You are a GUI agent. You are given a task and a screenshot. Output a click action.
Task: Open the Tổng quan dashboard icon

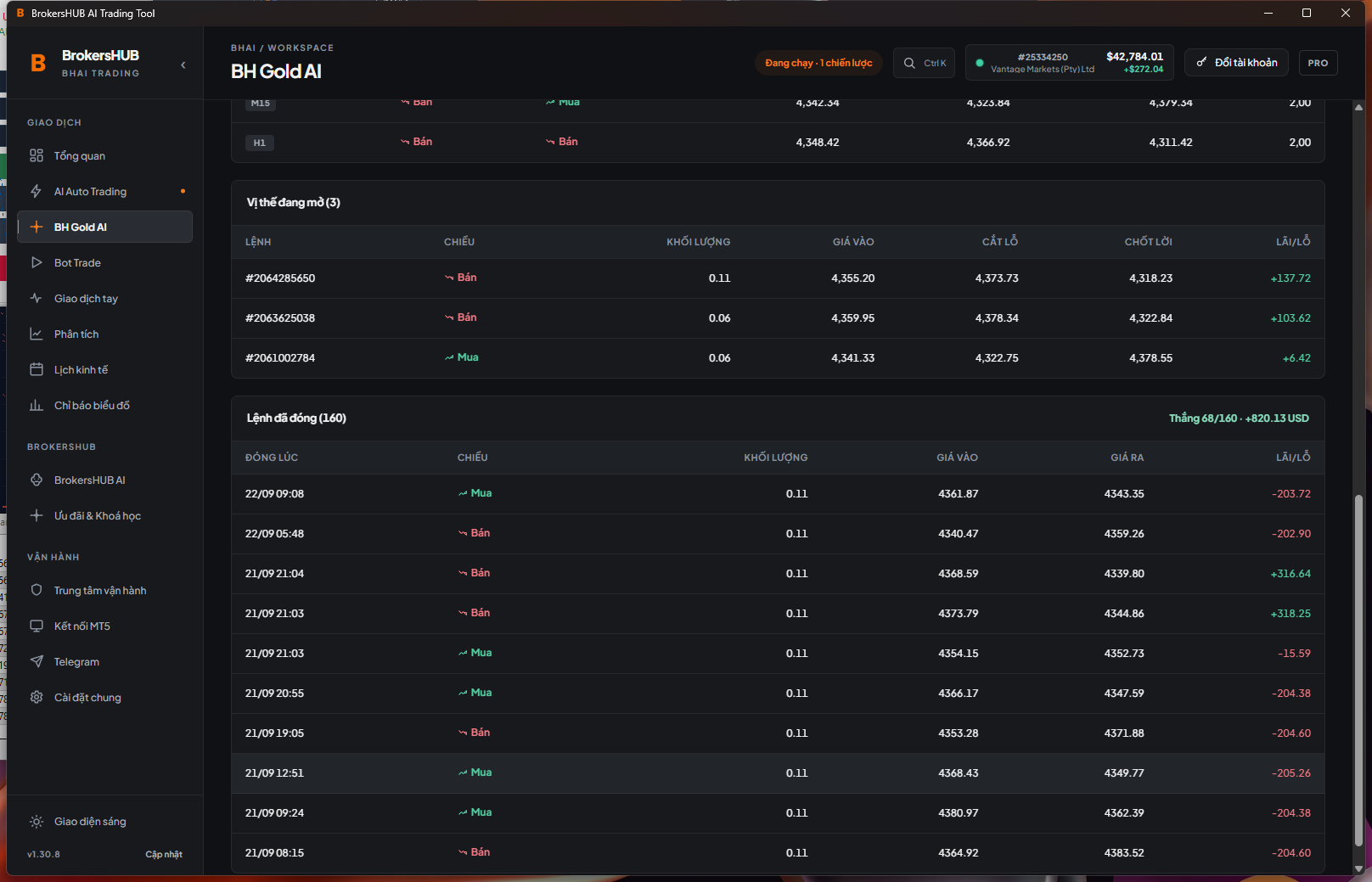[x=37, y=155]
